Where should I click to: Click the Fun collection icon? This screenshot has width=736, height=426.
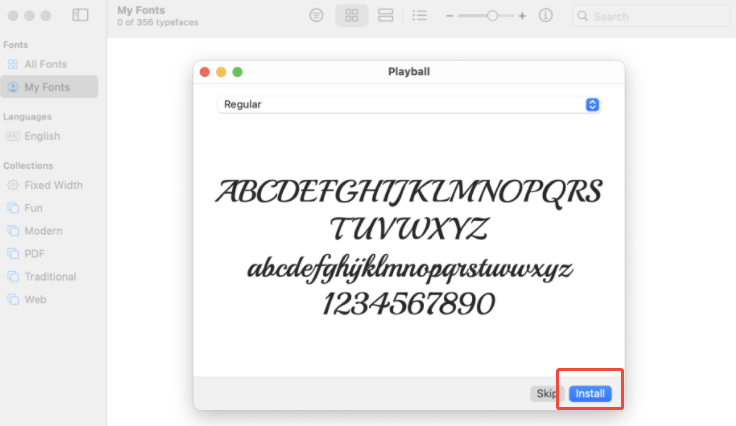(x=13, y=208)
